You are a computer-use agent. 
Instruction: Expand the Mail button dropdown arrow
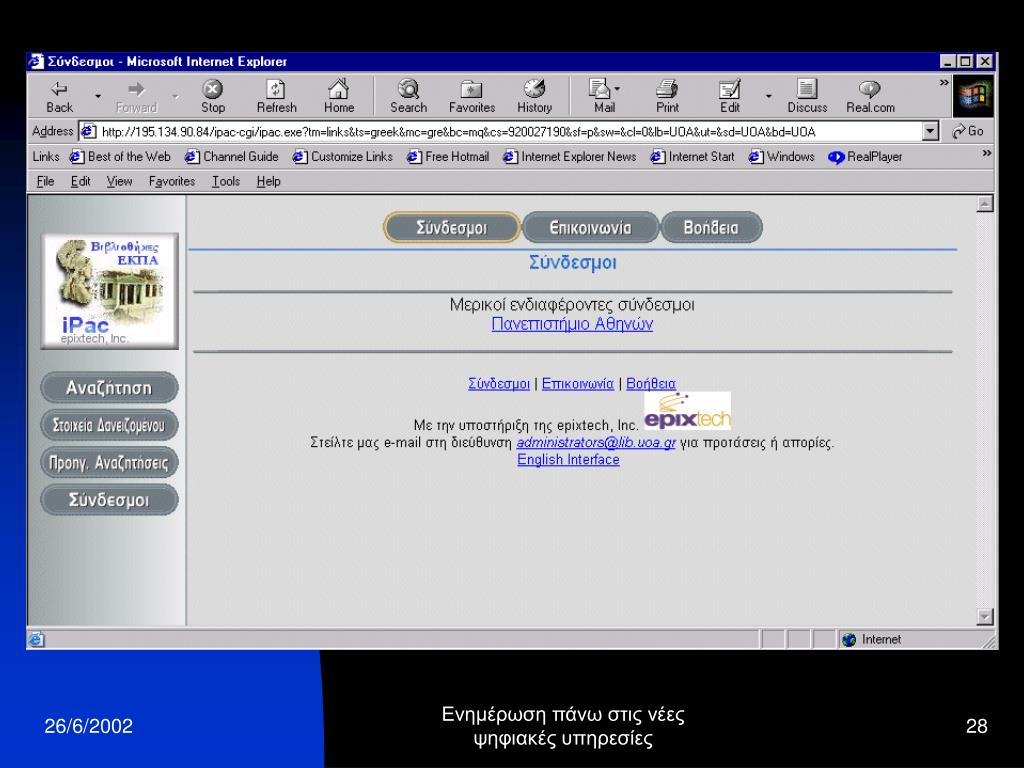(x=617, y=89)
